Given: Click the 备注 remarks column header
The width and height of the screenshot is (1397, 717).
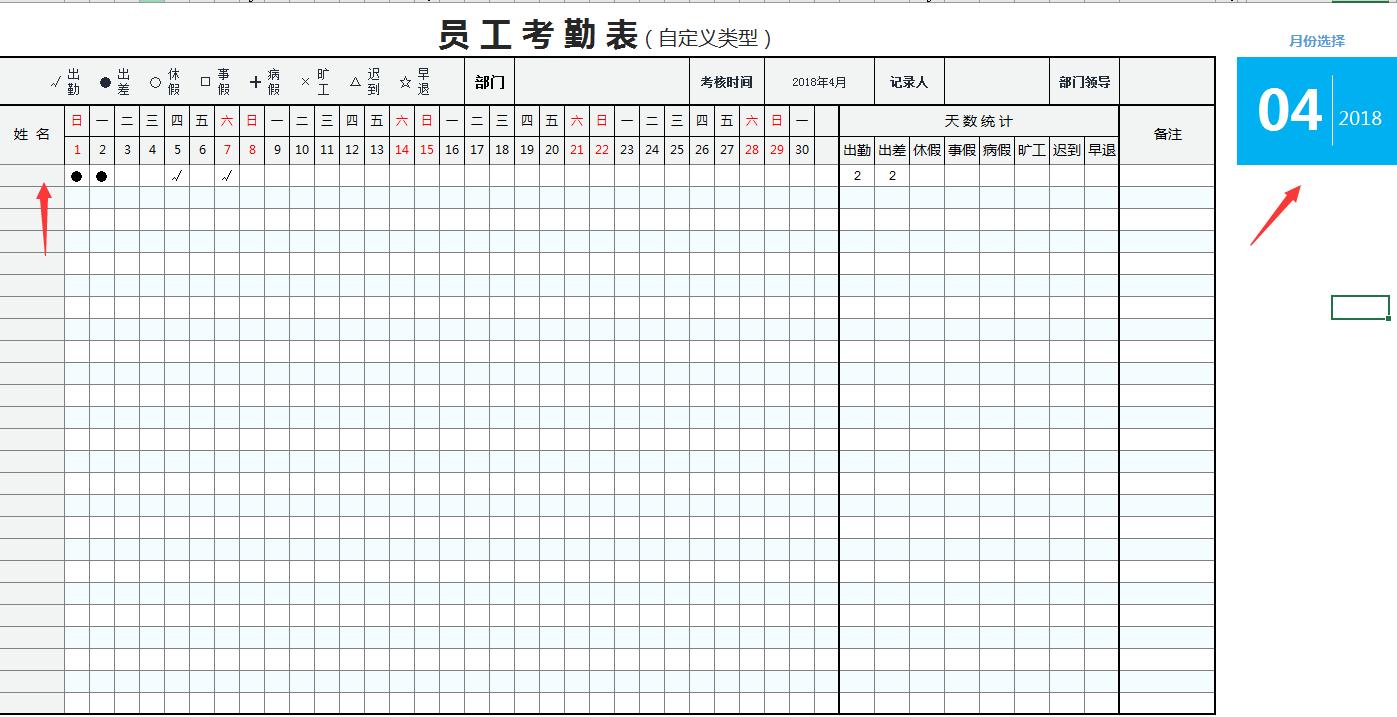Looking at the screenshot, I should tap(1168, 133).
